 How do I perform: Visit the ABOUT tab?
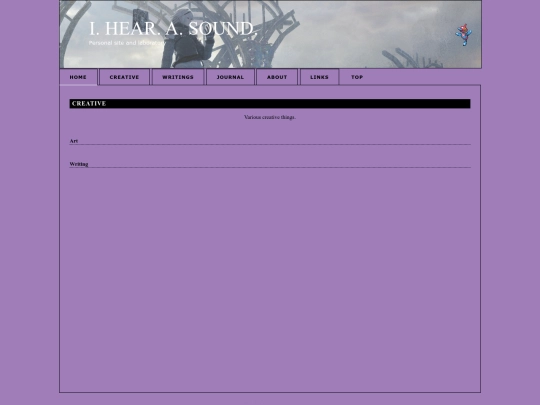[277, 77]
